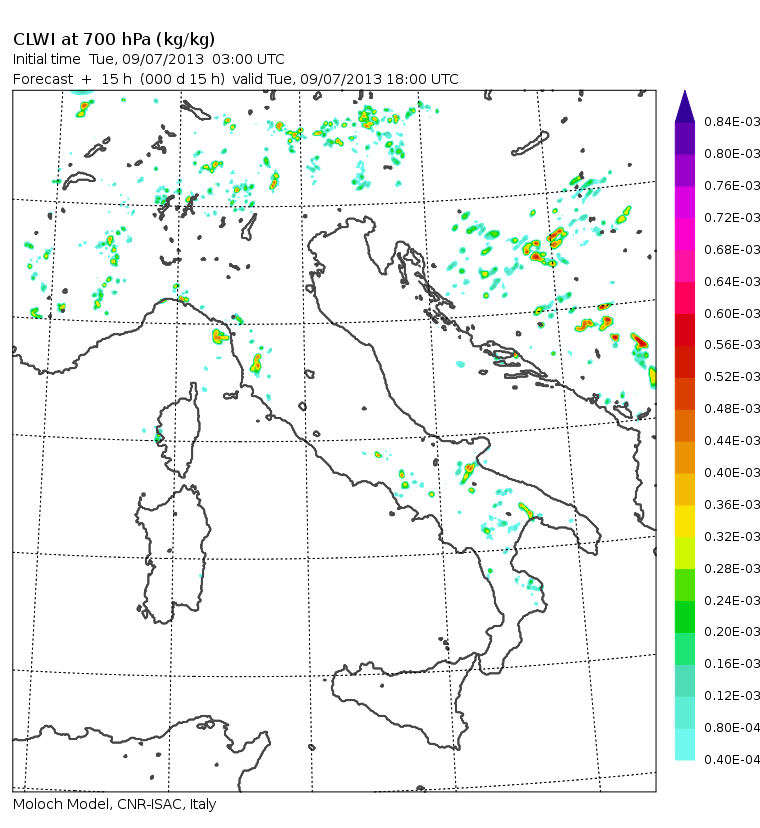Click the 0.56E-03 colorbar label

pos(732,345)
